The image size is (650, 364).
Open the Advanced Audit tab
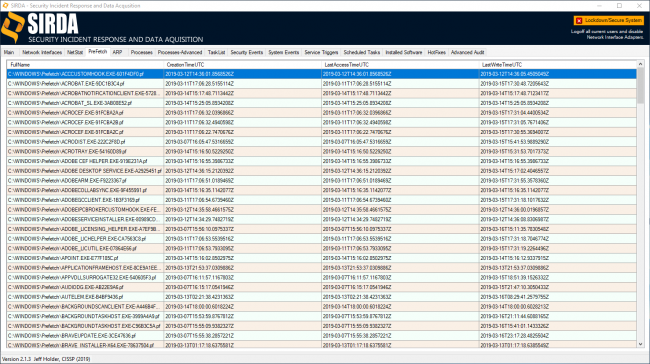[467, 52]
